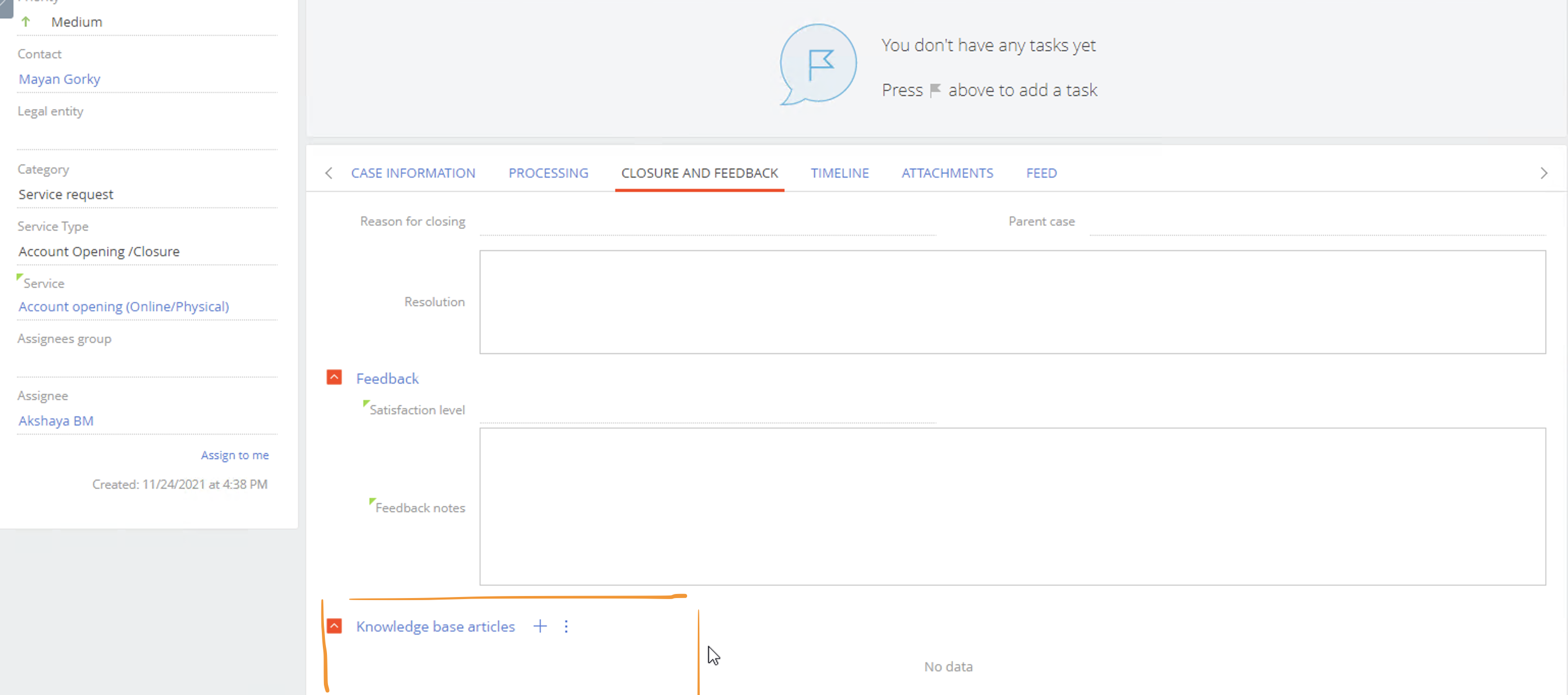
Task: Collapse the Feedback section
Action: pos(334,378)
